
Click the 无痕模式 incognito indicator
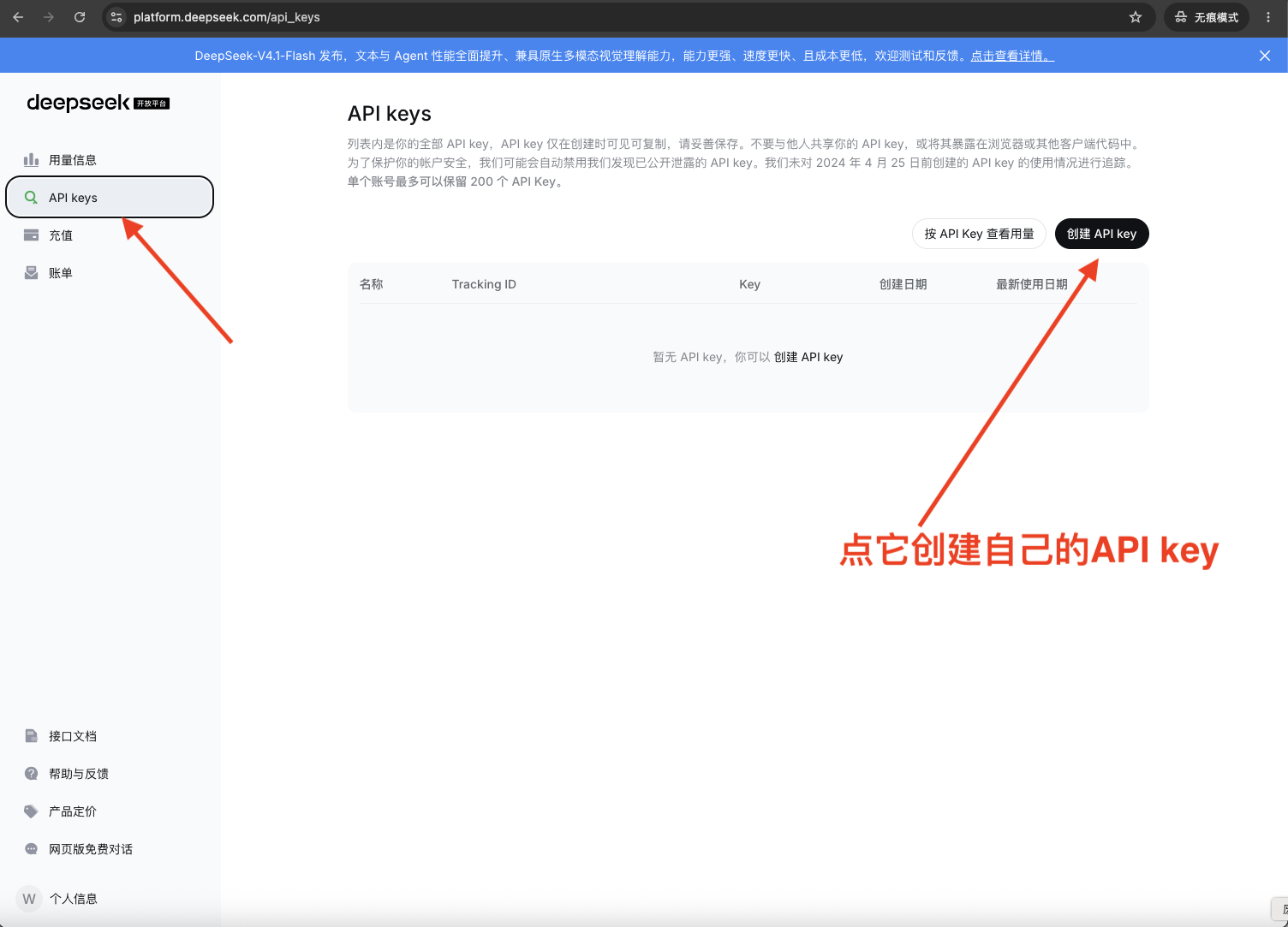click(1206, 17)
